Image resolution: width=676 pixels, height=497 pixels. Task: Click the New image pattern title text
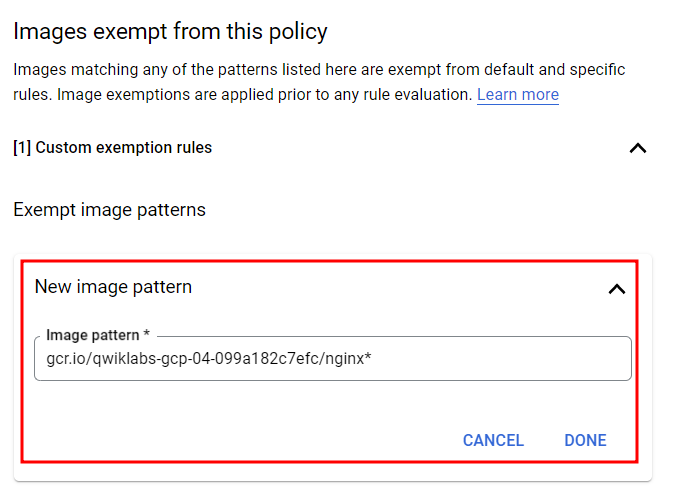point(113,287)
